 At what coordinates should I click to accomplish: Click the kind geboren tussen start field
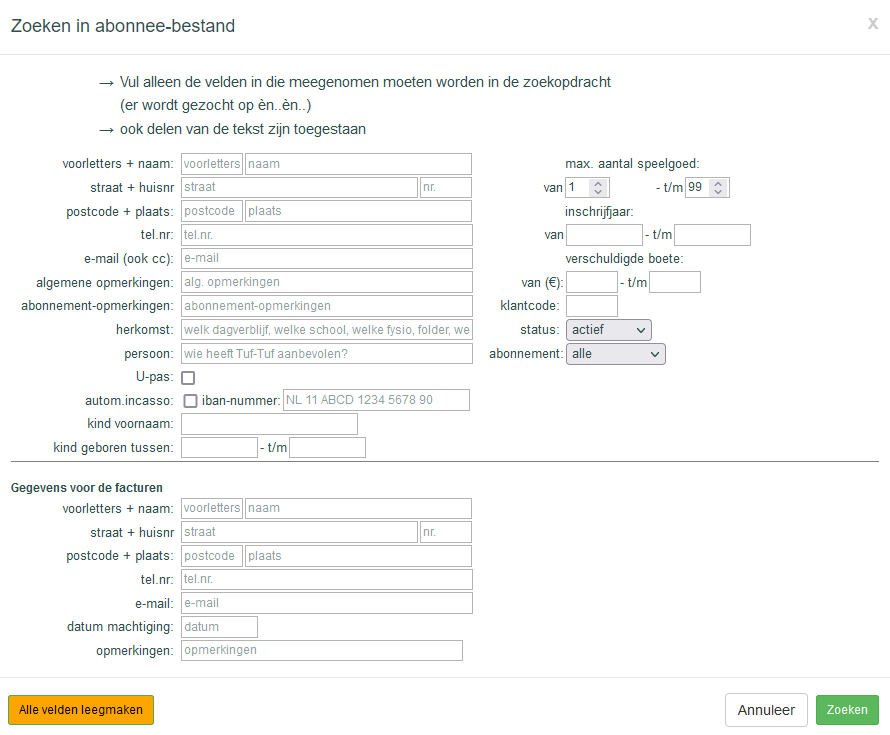[x=219, y=447]
